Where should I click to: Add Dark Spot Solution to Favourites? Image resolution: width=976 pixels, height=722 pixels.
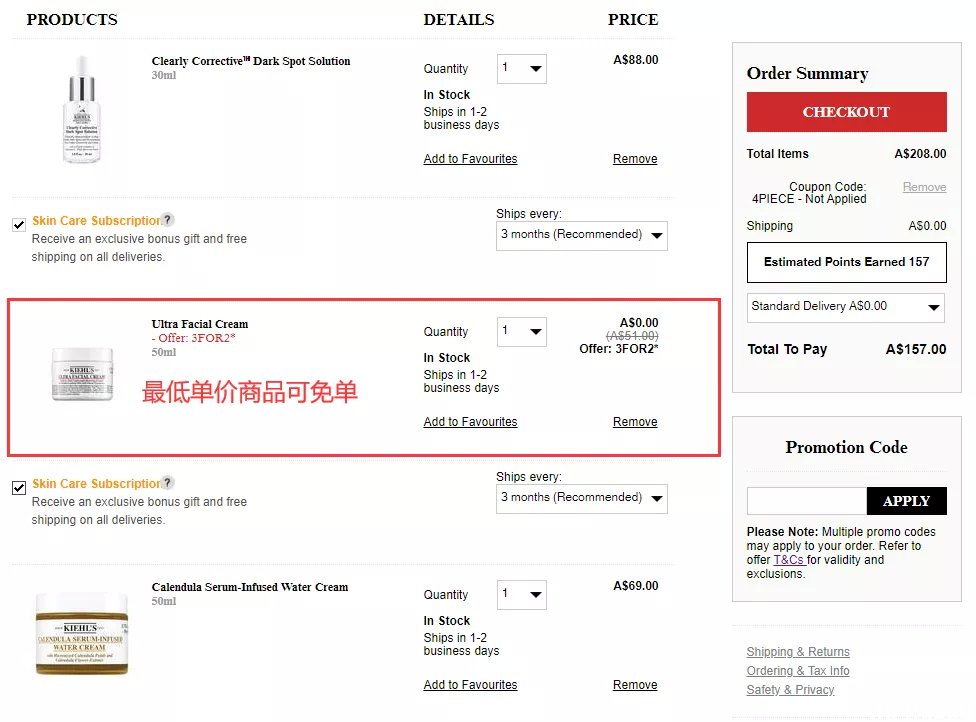pos(470,159)
